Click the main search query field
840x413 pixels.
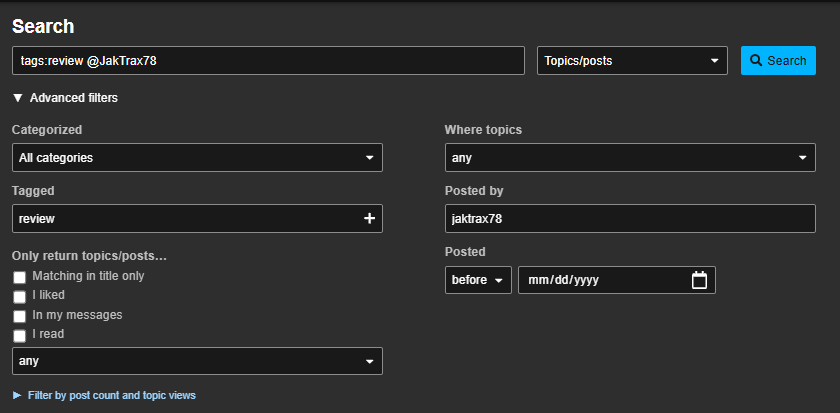pos(268,61)
